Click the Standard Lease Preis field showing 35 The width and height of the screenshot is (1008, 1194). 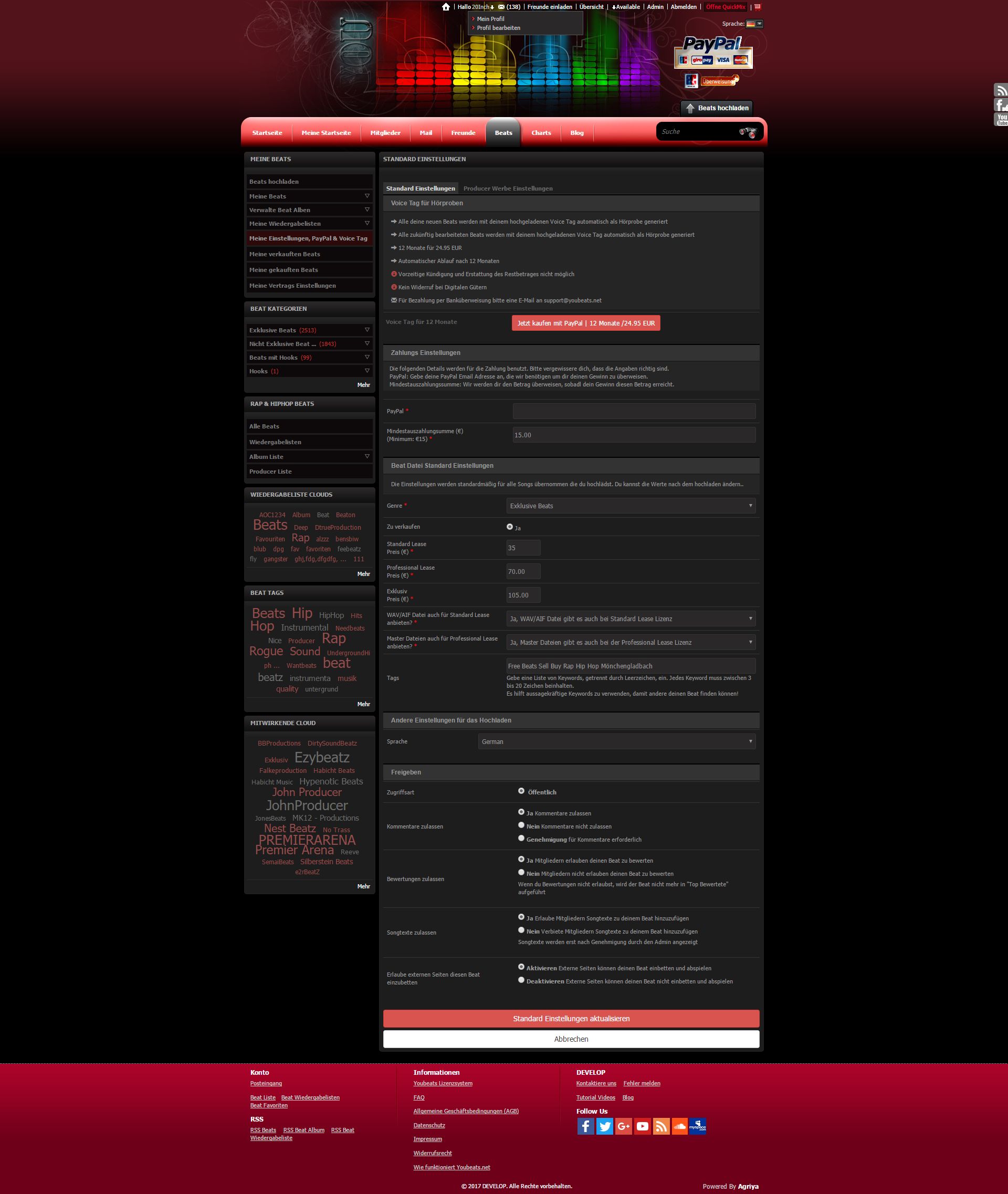(523, 548)
